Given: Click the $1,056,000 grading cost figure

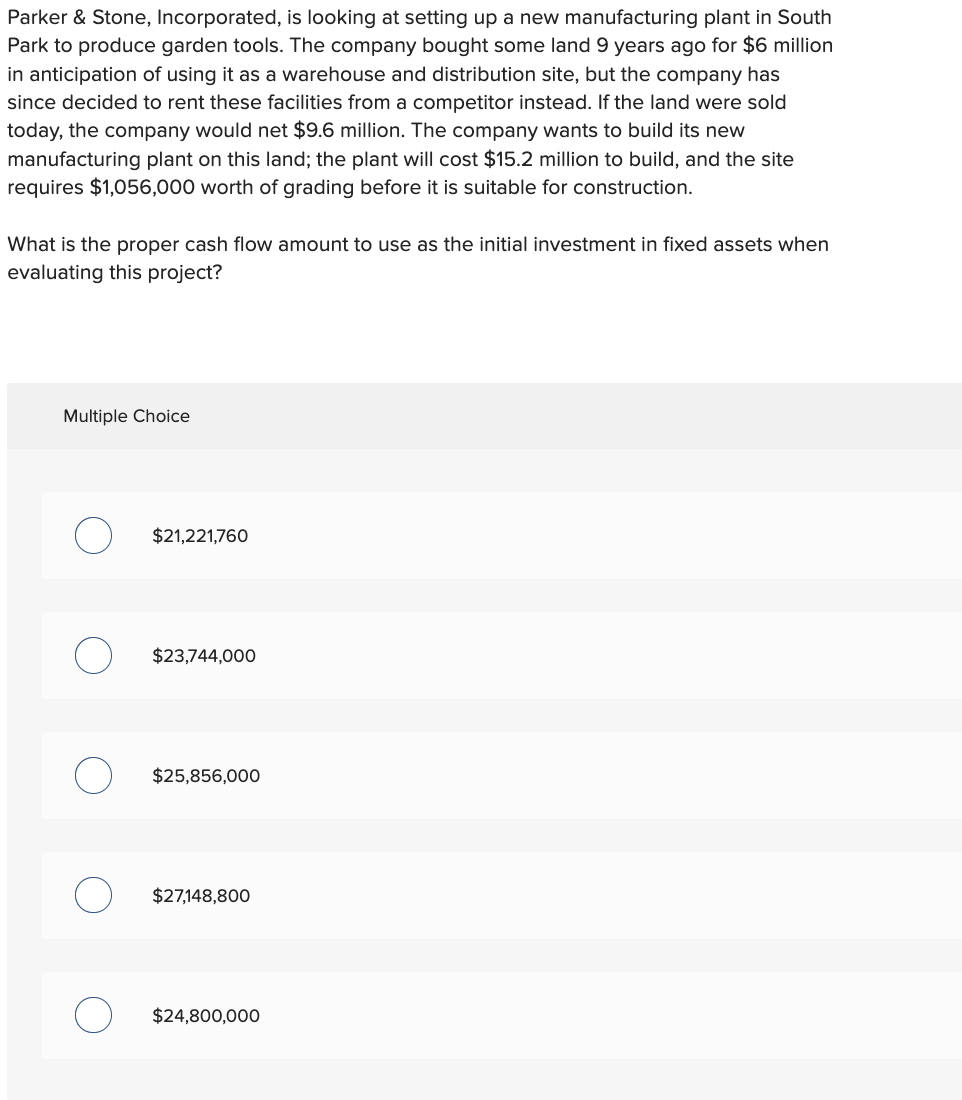Looking at the screenshot, I should [x=142, y=187].
